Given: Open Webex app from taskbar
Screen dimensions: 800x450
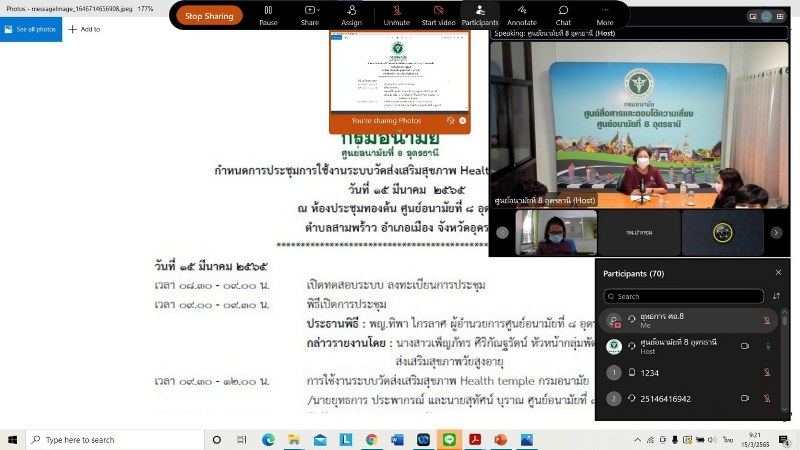Looking at the screenshot, I should [423, 439].
